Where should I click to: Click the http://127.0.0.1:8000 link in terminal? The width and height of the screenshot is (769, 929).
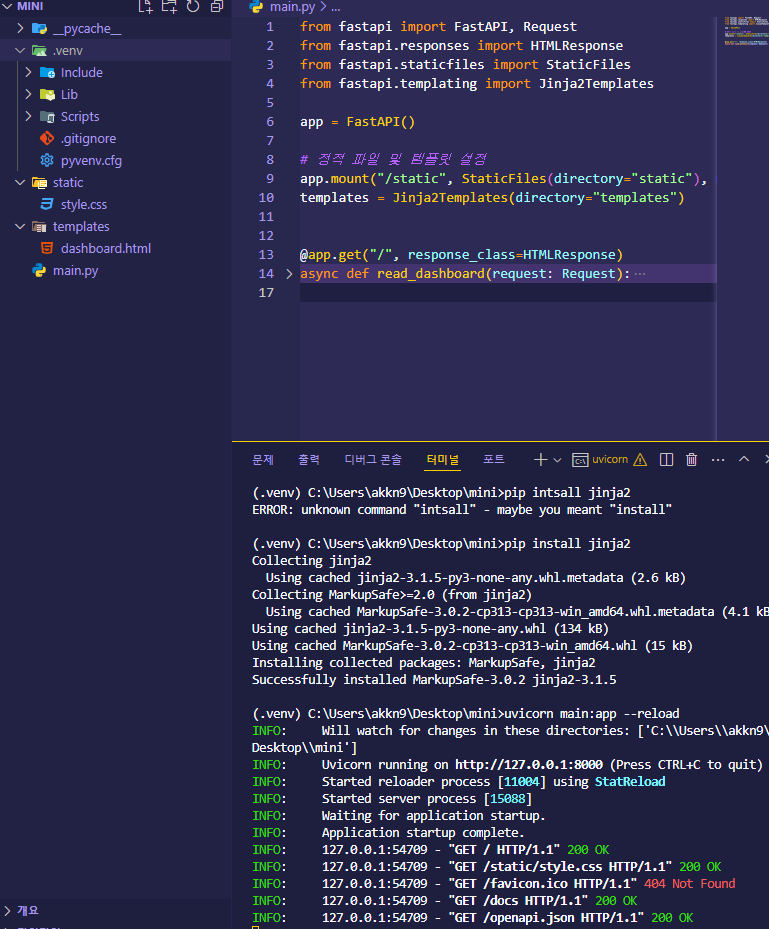(x=528, y=765)
